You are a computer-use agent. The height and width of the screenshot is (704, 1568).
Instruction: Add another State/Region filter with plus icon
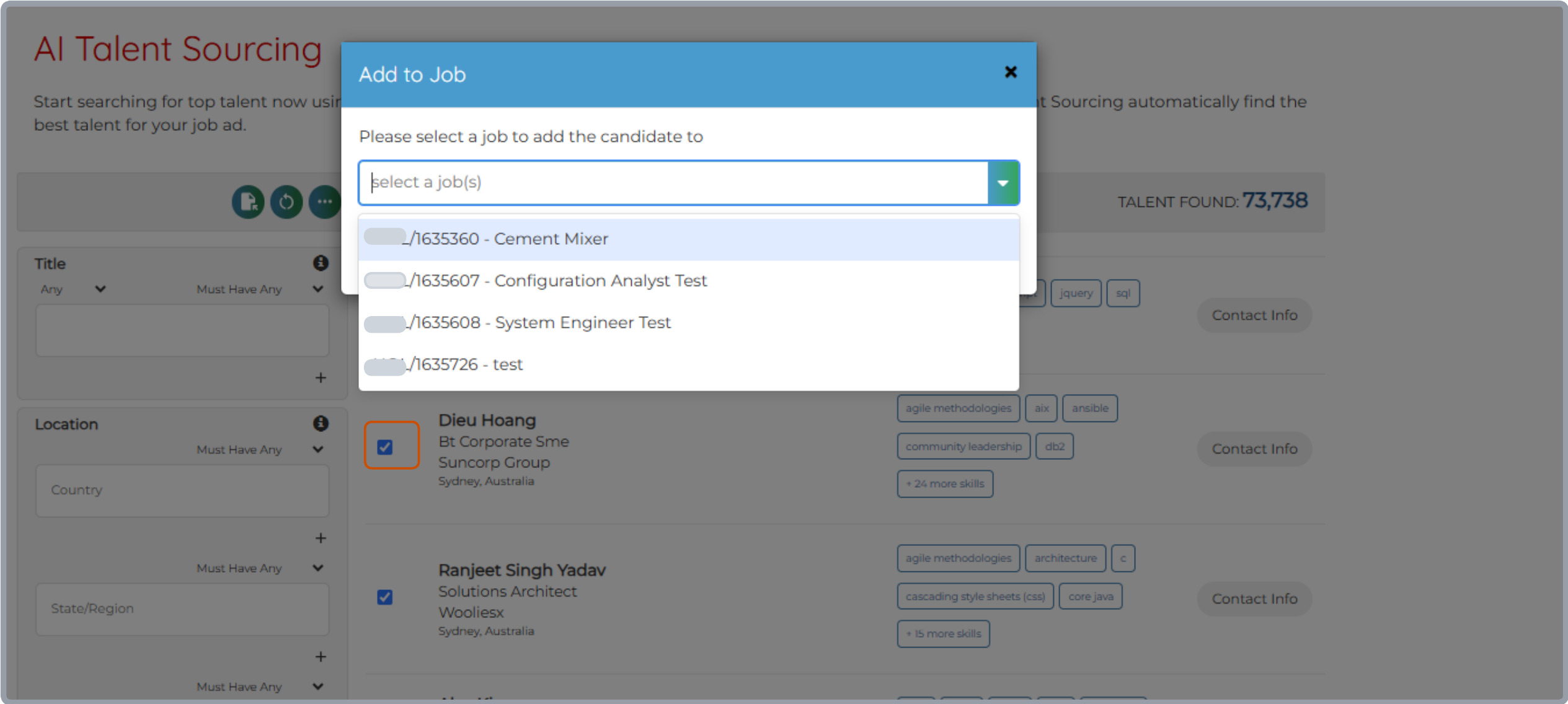click(321, 656)
